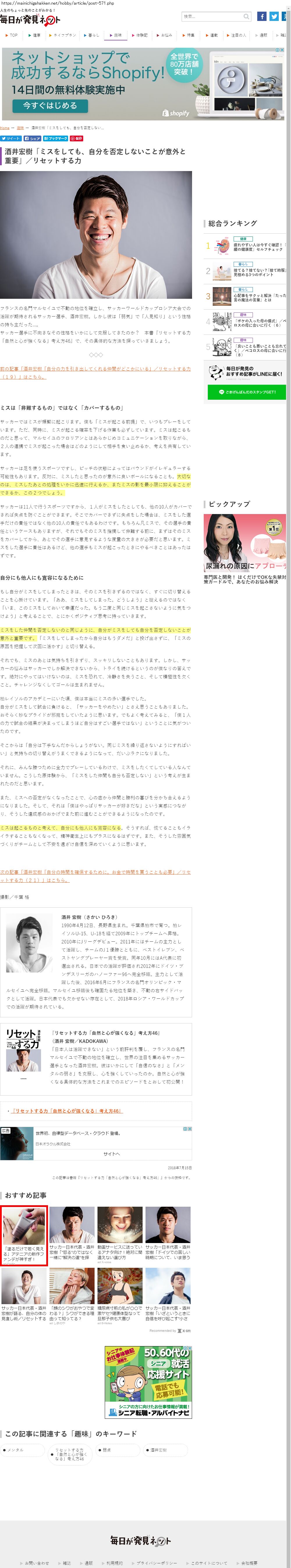This screenshot has width=291, height=1568.
Task: Open the メンタル keyword tag
Action: 23,1449
